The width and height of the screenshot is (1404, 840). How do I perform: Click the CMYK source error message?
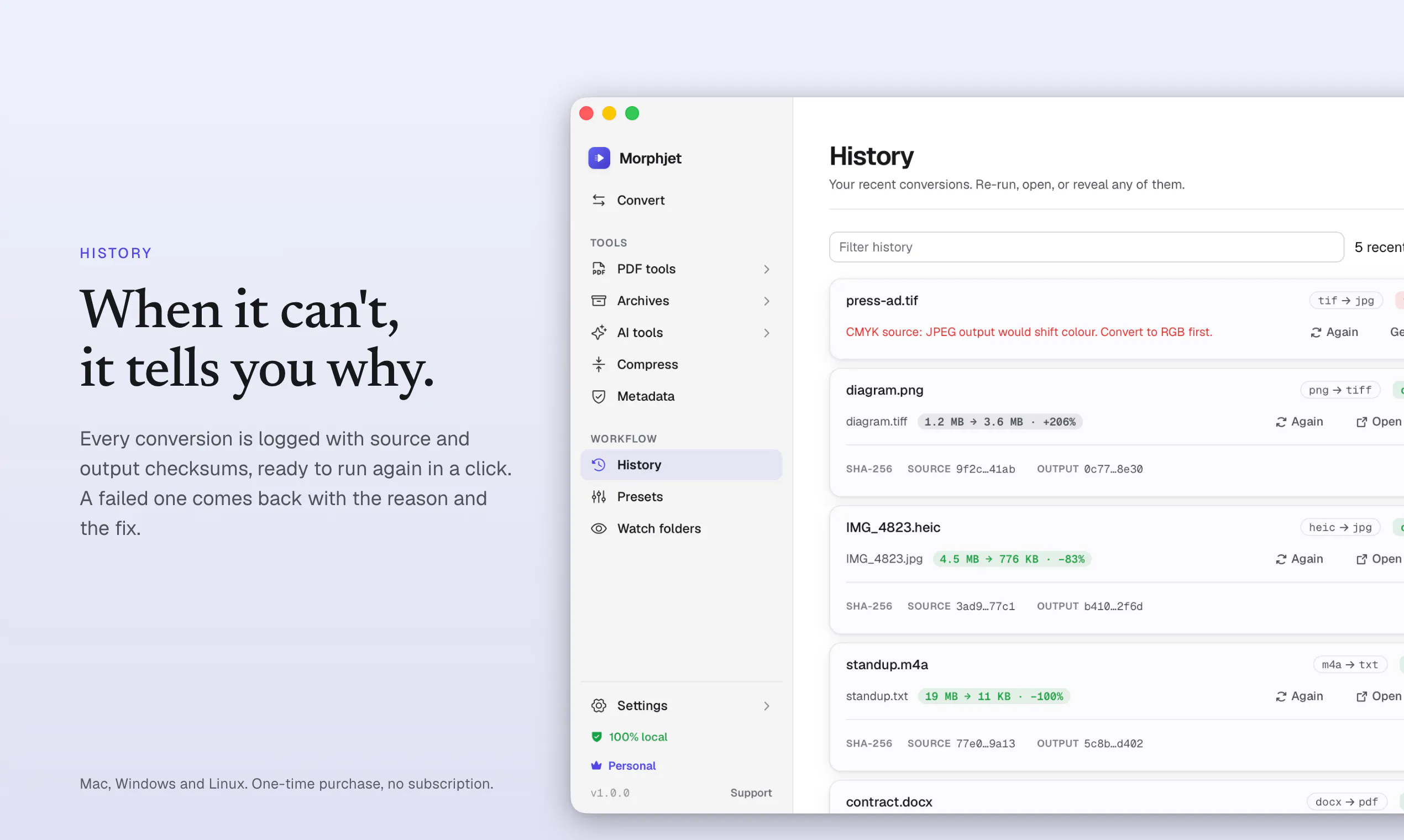point(1029,332)
